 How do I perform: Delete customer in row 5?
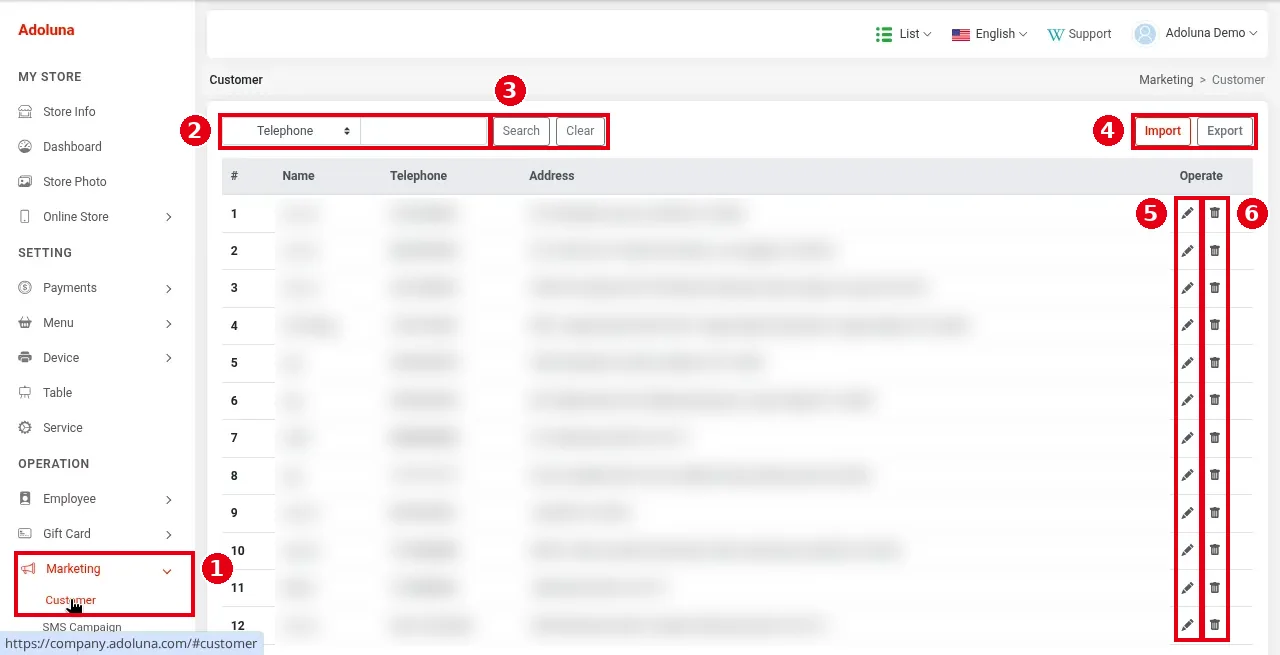point(1215,362)
